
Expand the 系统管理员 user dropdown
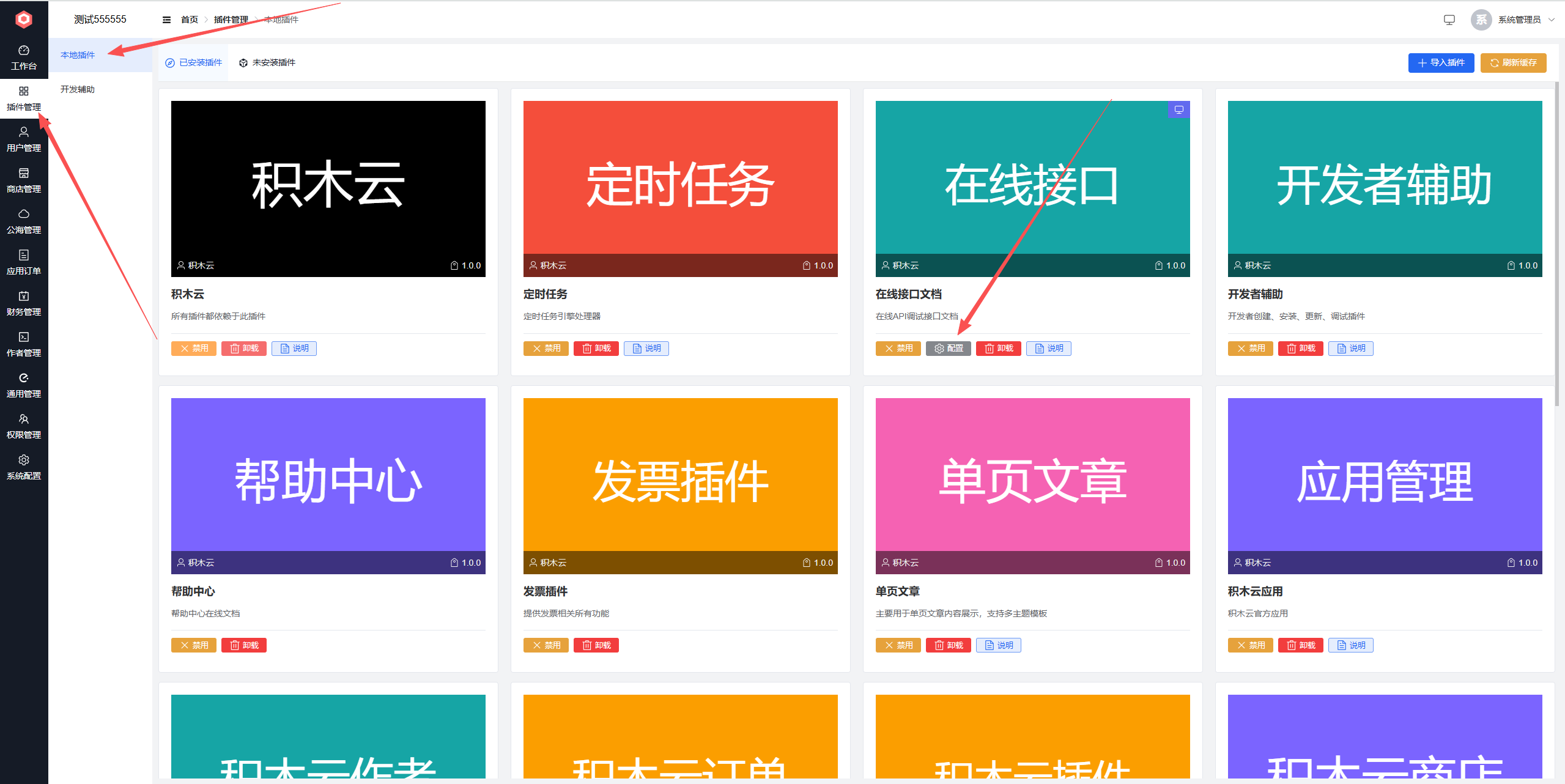(x=1519, y=20)
